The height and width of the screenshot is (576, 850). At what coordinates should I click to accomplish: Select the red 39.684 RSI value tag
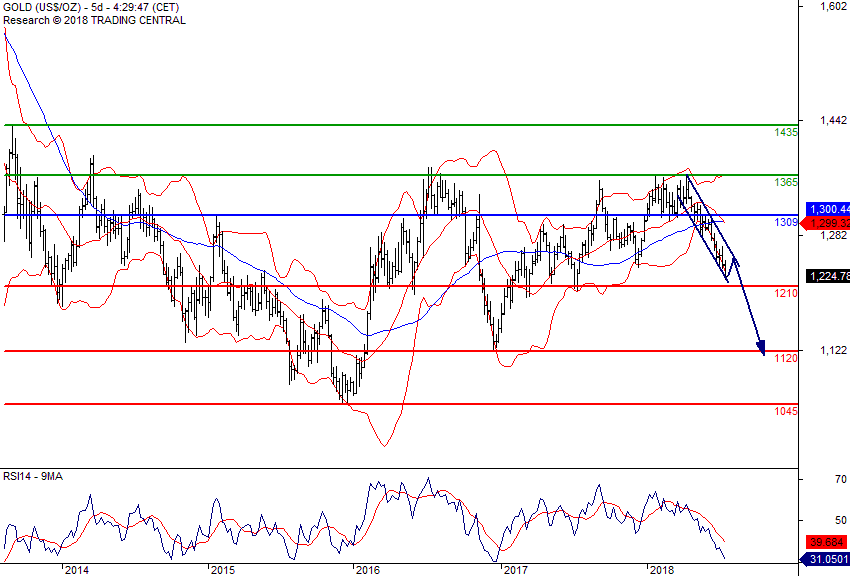(828, 542)
